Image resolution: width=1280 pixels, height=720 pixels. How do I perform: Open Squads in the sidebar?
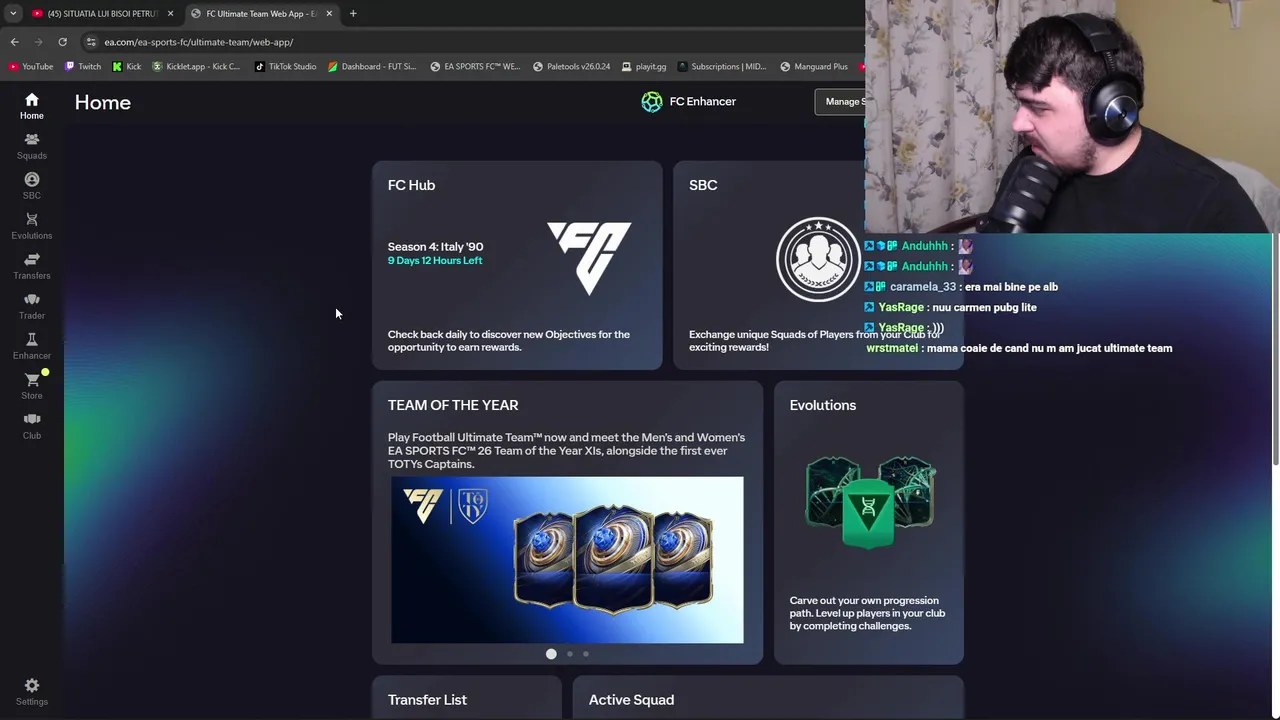(32, 146)
